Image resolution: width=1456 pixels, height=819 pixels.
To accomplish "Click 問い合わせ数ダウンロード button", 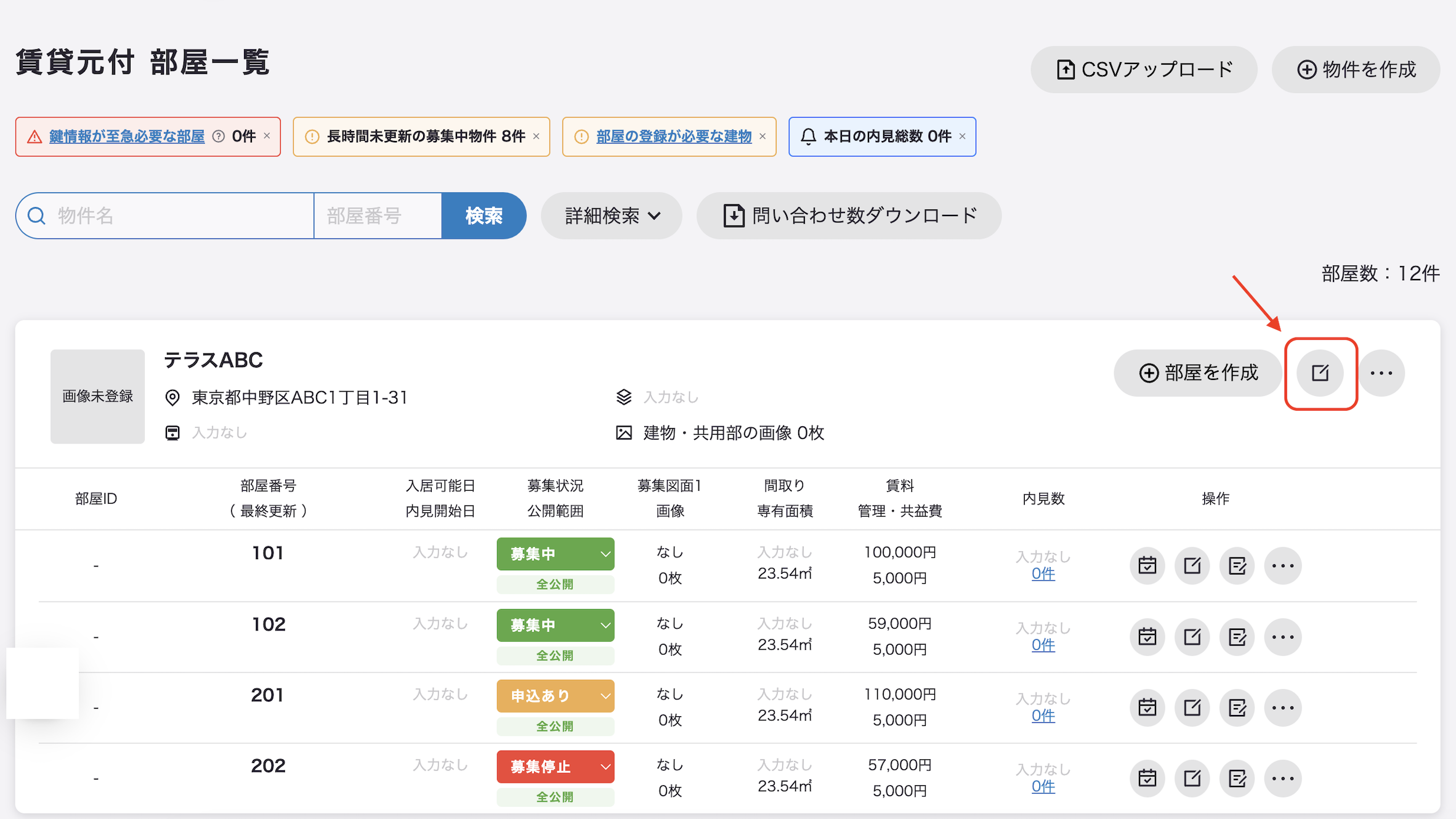I will point(849,216).
